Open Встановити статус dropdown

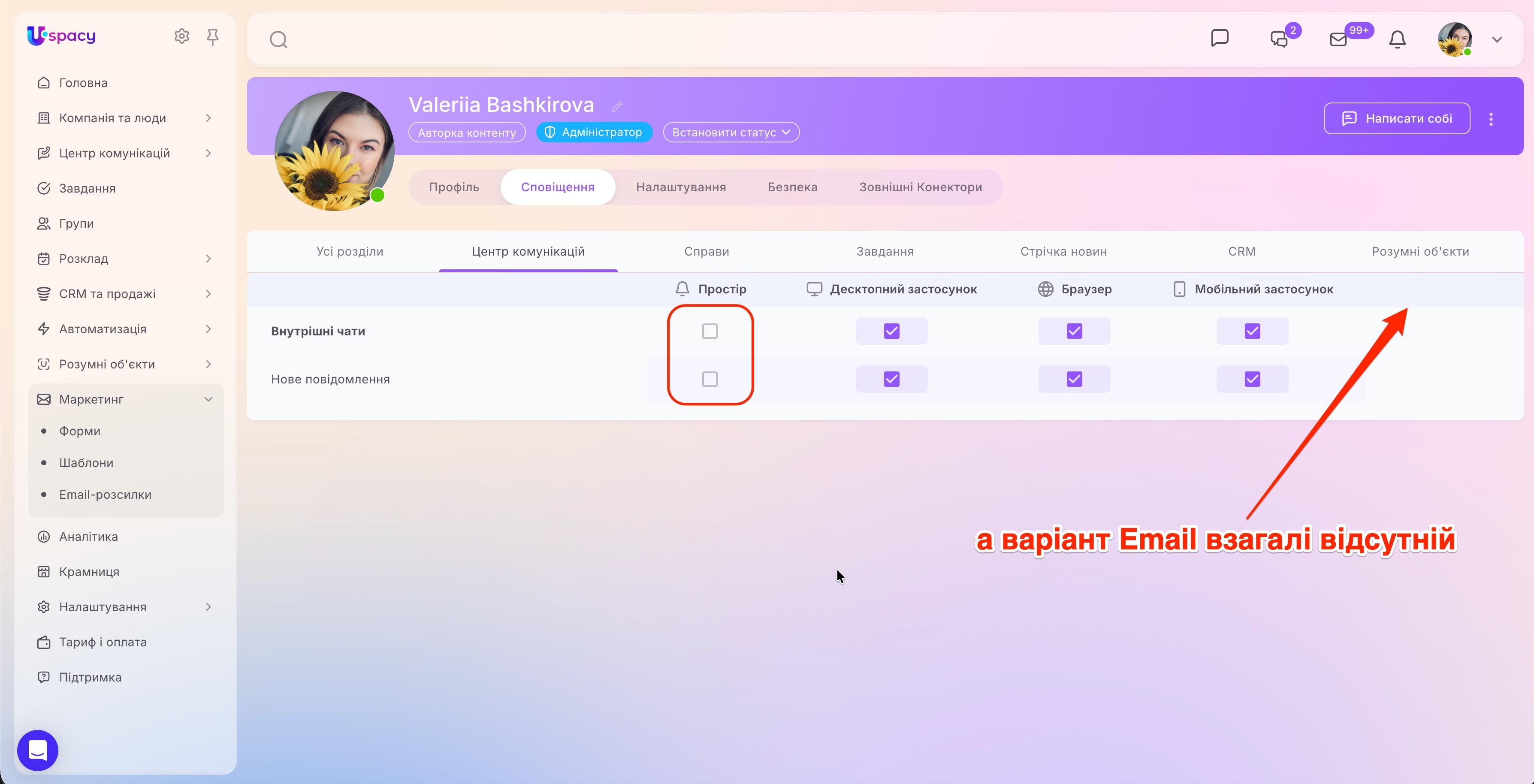point(731,132)
